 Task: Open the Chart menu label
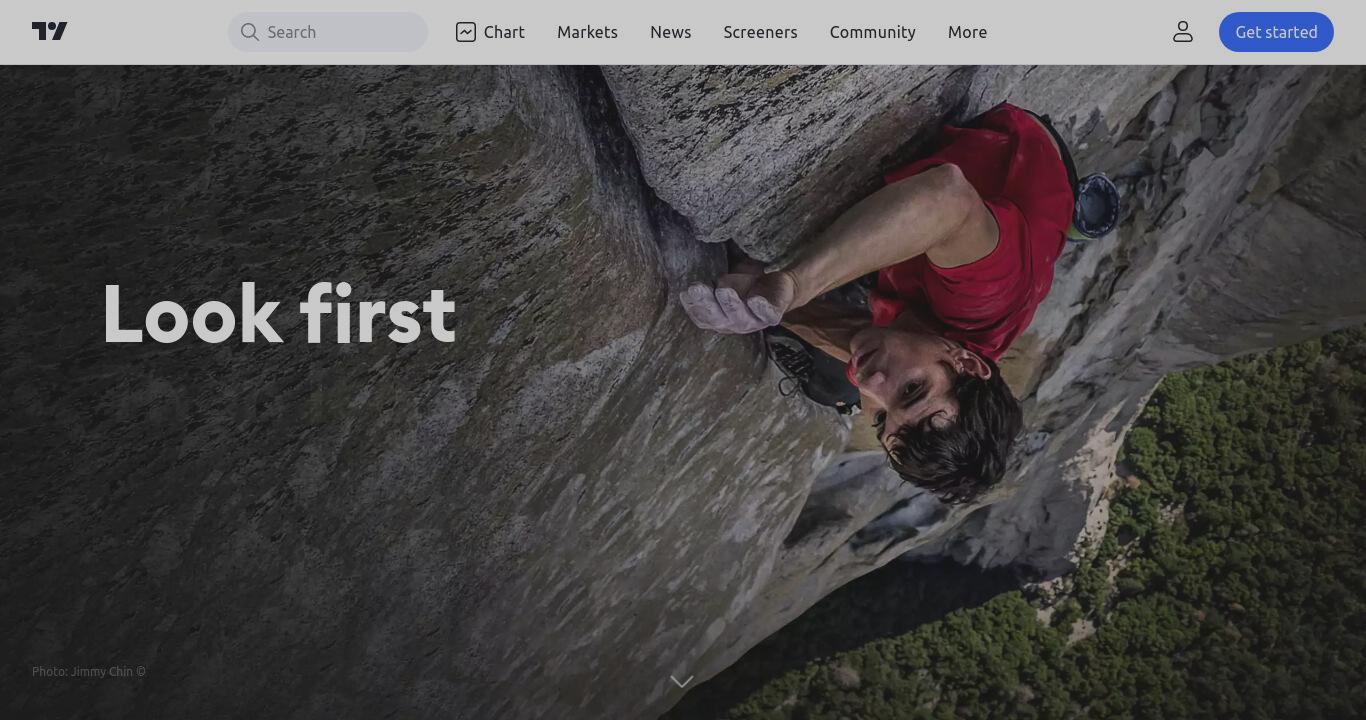[x=504, y=32]
